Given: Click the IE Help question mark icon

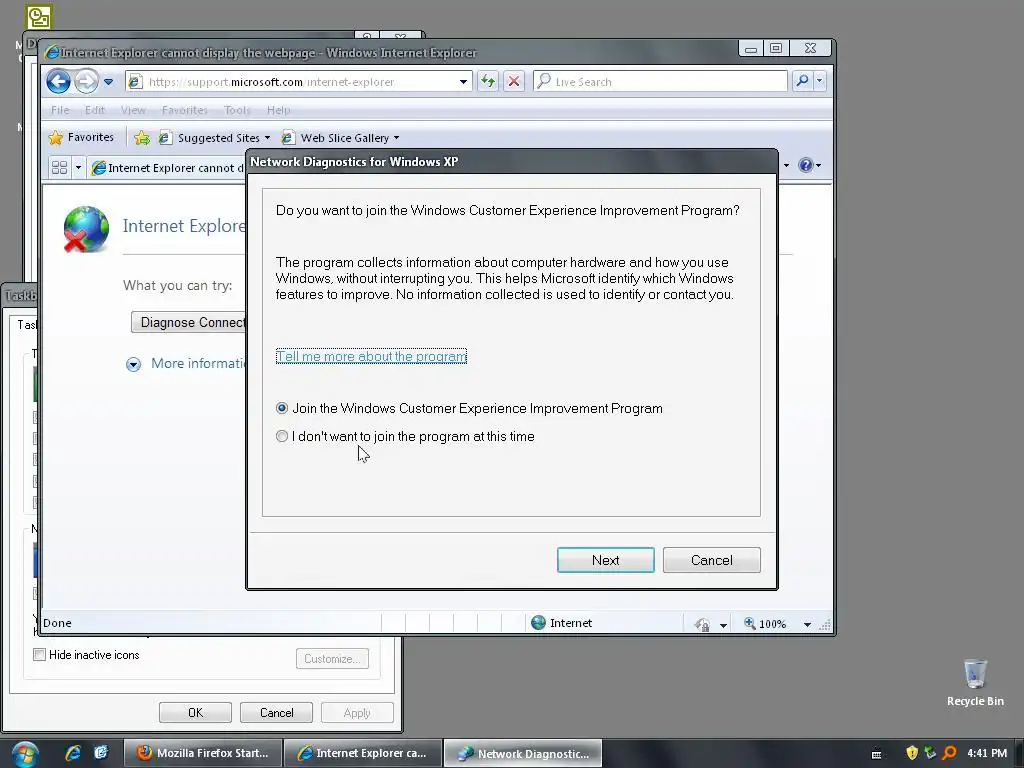Looking at the screenshot, I should (x=806, y=165).
